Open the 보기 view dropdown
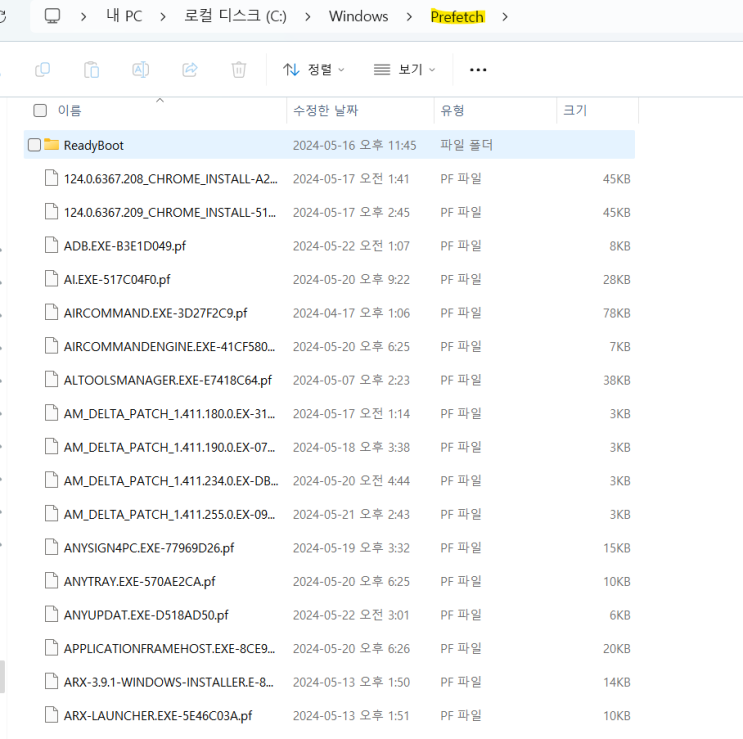 pos(404,70)
